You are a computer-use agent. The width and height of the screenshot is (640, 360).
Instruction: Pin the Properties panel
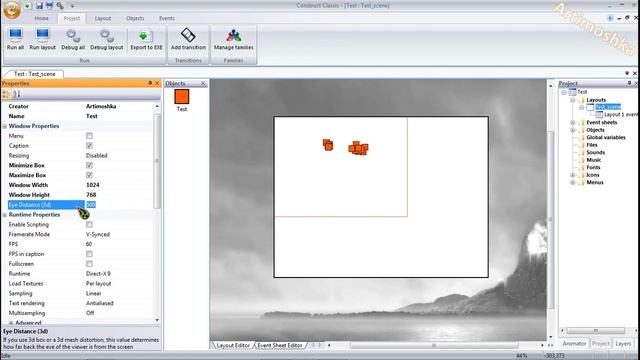[x=150, y=83]
